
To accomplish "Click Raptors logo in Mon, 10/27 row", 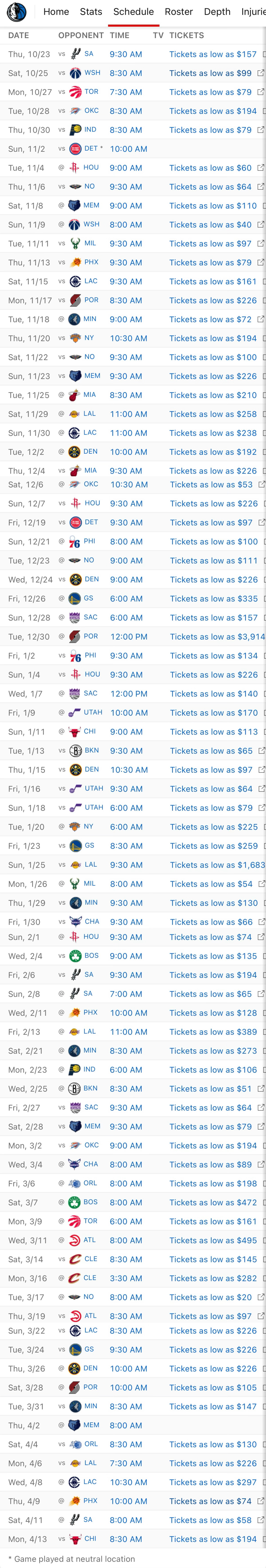I will coord(75,92).
